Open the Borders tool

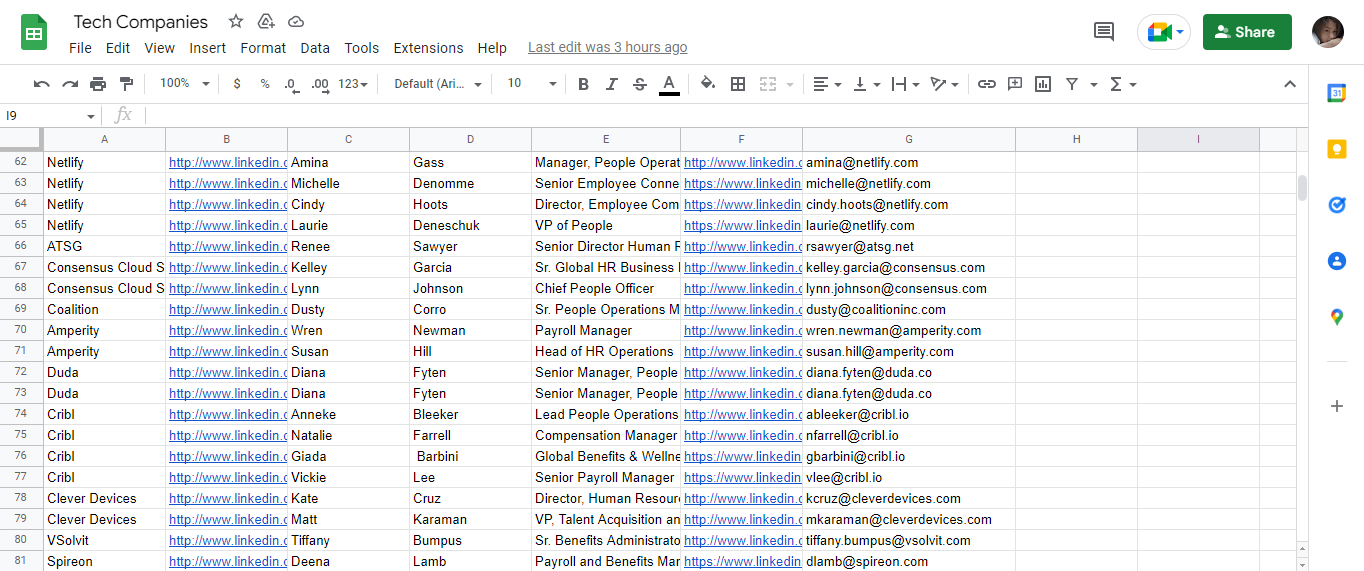[738, 84]
